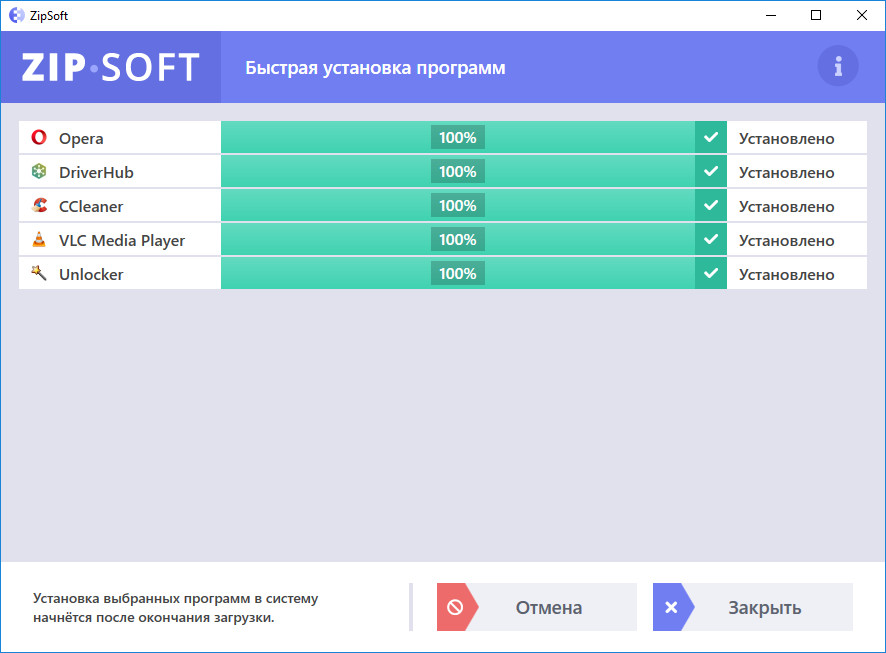Click the VLC cone icon
The image size is (886, 653).
pos(39,239)
